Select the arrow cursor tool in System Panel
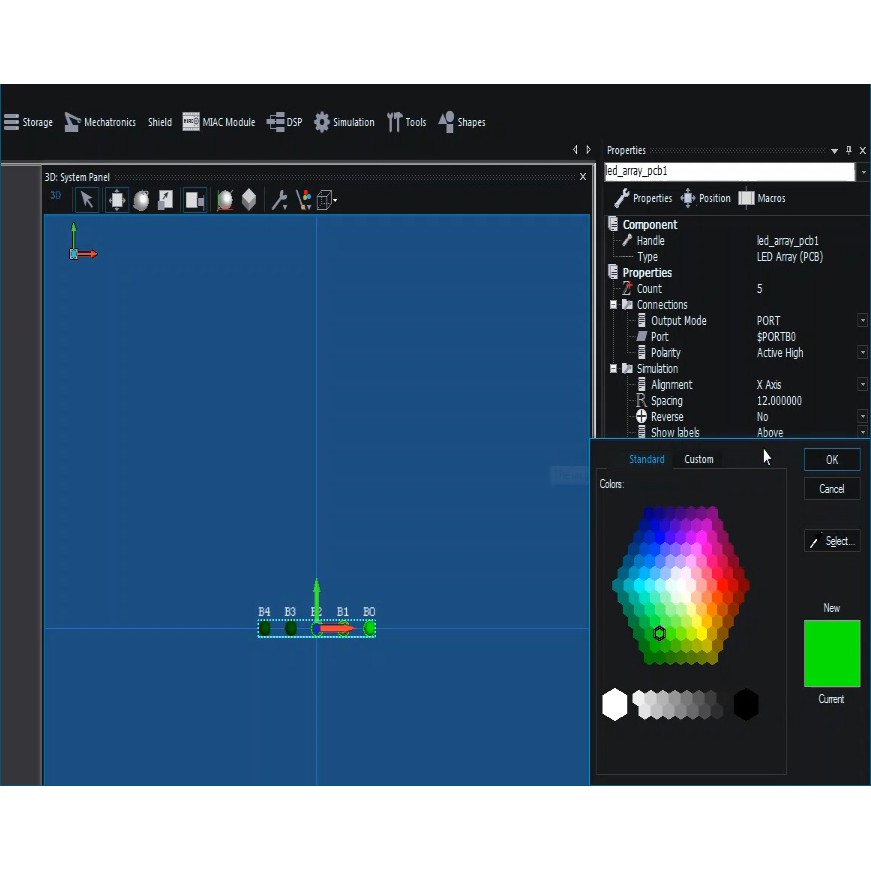 click(x=87, y=200)
